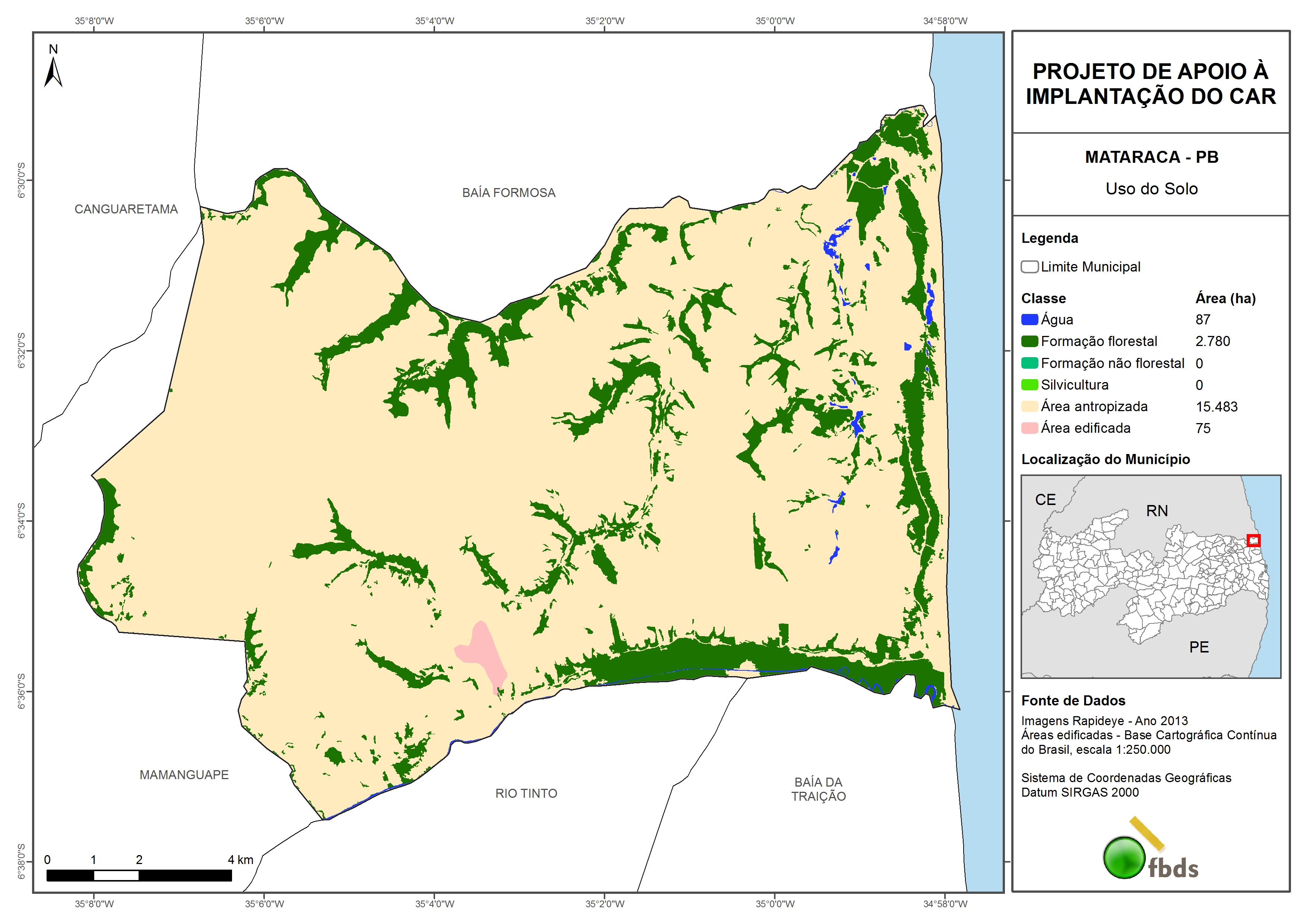Screen dimensions: 1307x924
Task: Click the dark green Formação florestal swatch
Action: tap(1029, 341)
